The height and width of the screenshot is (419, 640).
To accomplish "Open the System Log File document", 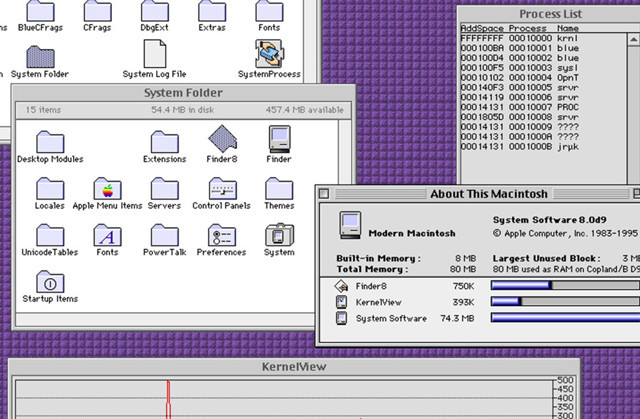I will coord(155,54).
